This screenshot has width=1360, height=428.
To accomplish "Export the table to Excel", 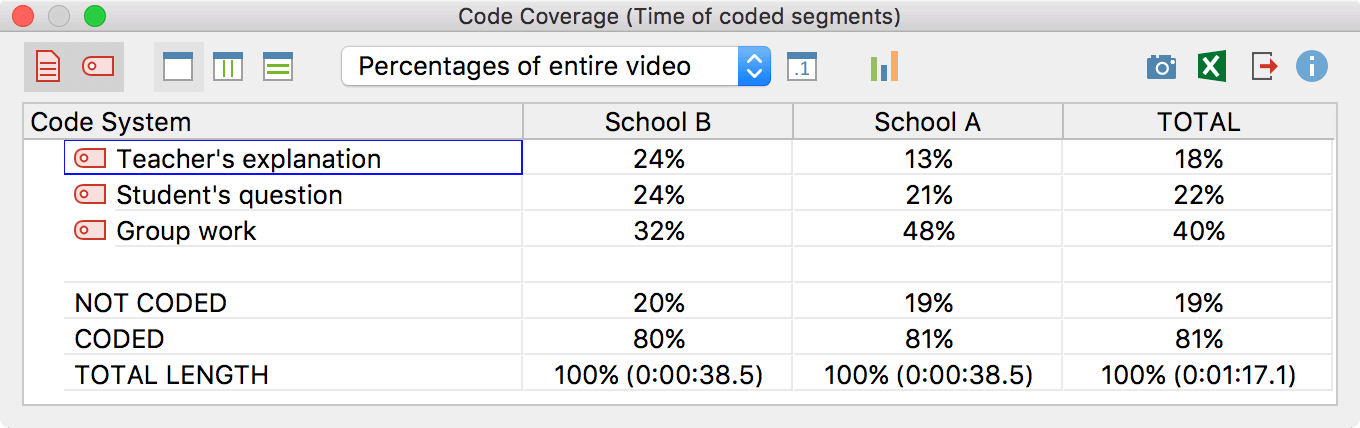I will 1212,67.
